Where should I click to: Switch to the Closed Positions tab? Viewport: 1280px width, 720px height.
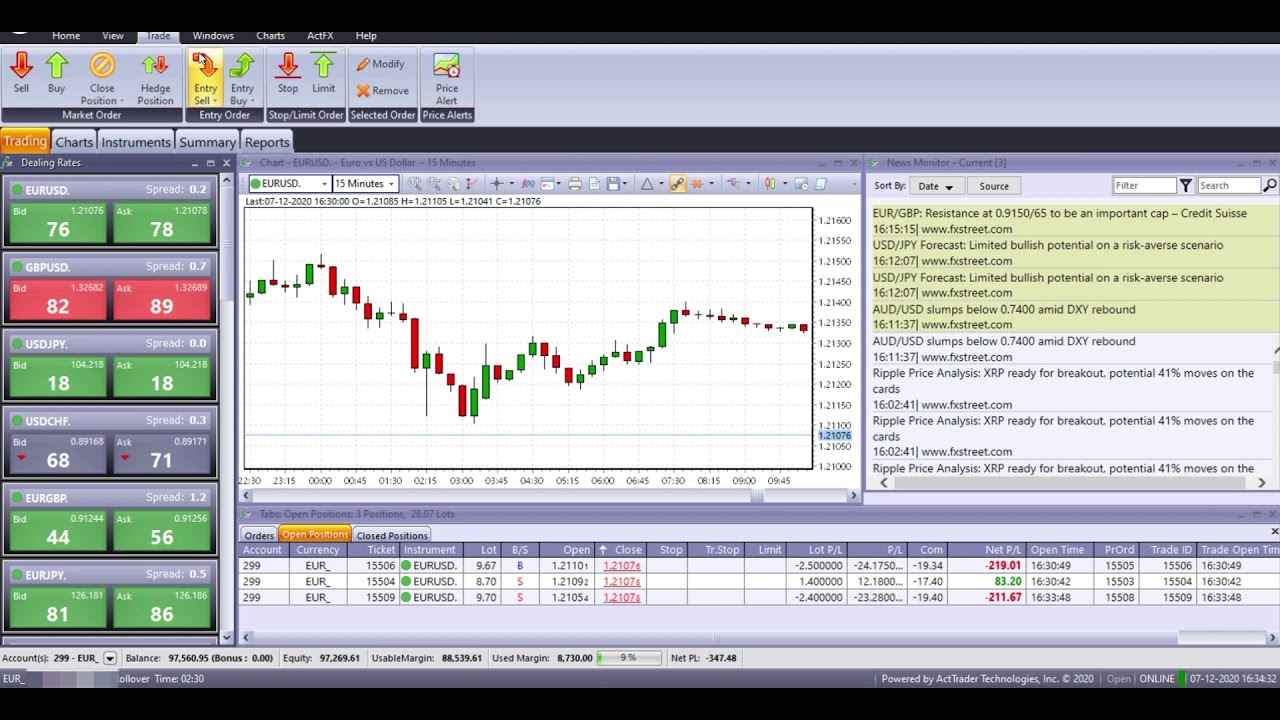click(392, 536)
